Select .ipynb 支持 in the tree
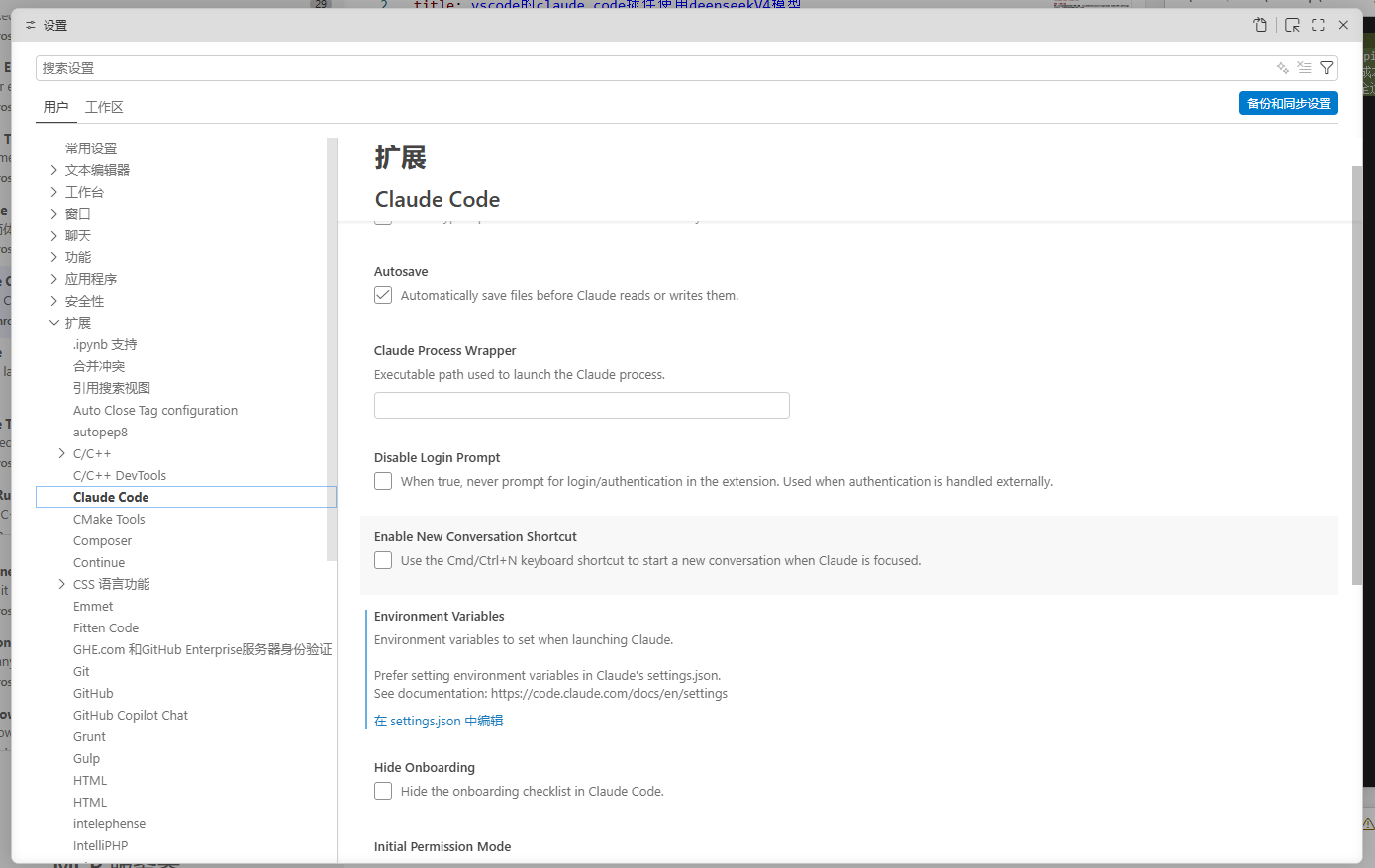This screenshot has width=1375, height=868. [105, 344]
